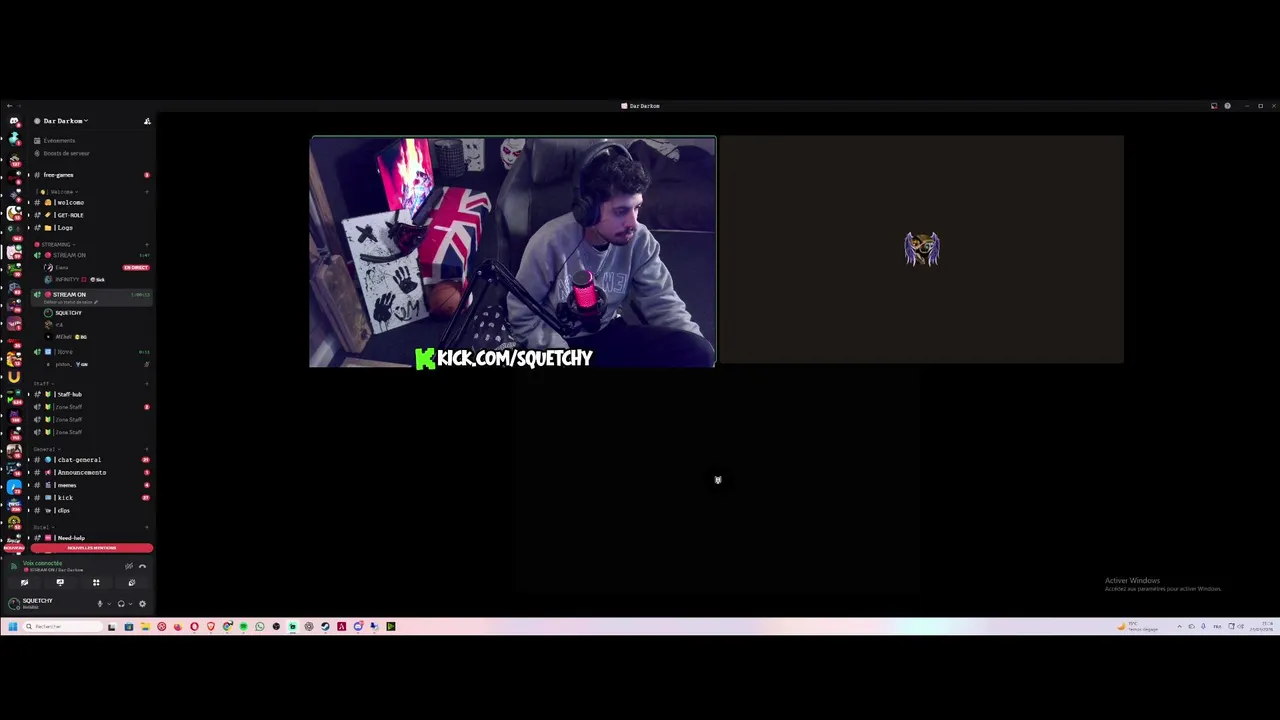Open the Discord inbox icon in title bar

pos(1214,106)
